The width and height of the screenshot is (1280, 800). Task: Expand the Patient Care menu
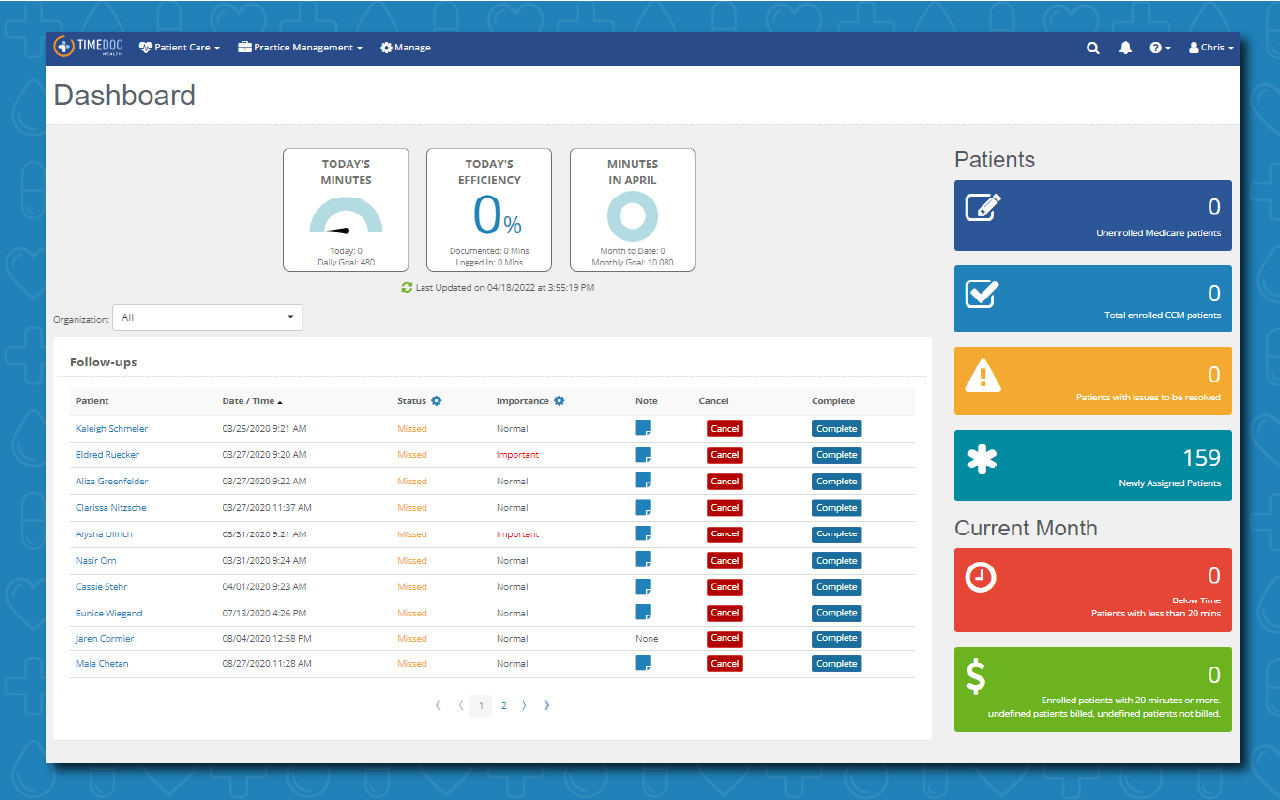point(179,47)
